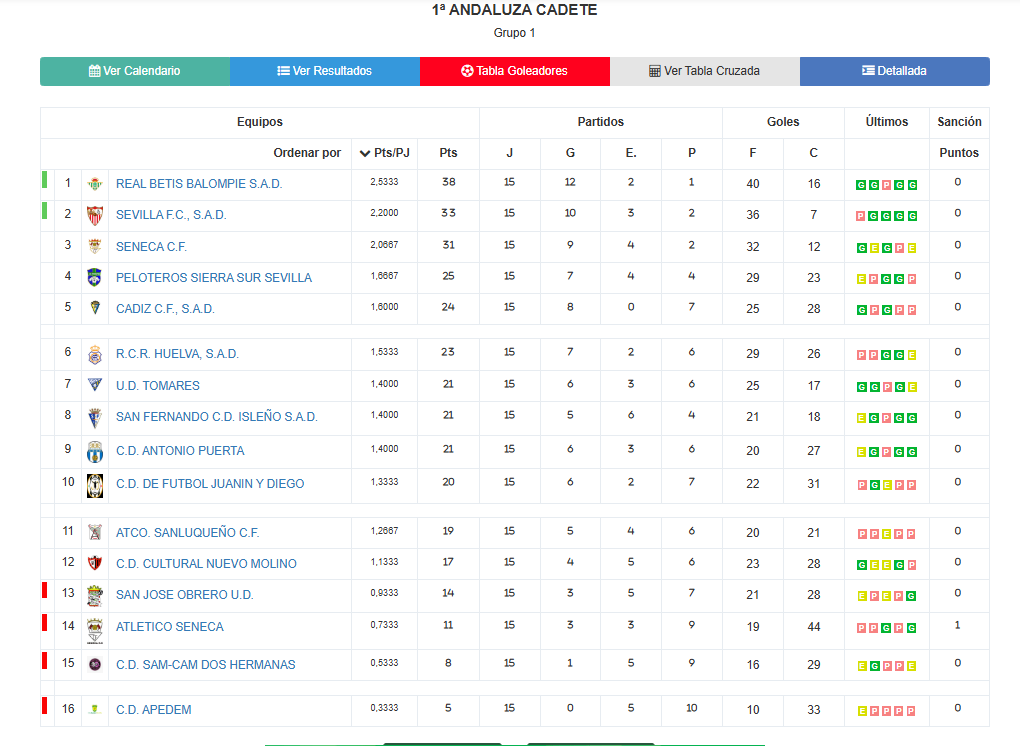Click Atletico Seneca sanction value 1

tap(958, 625)
